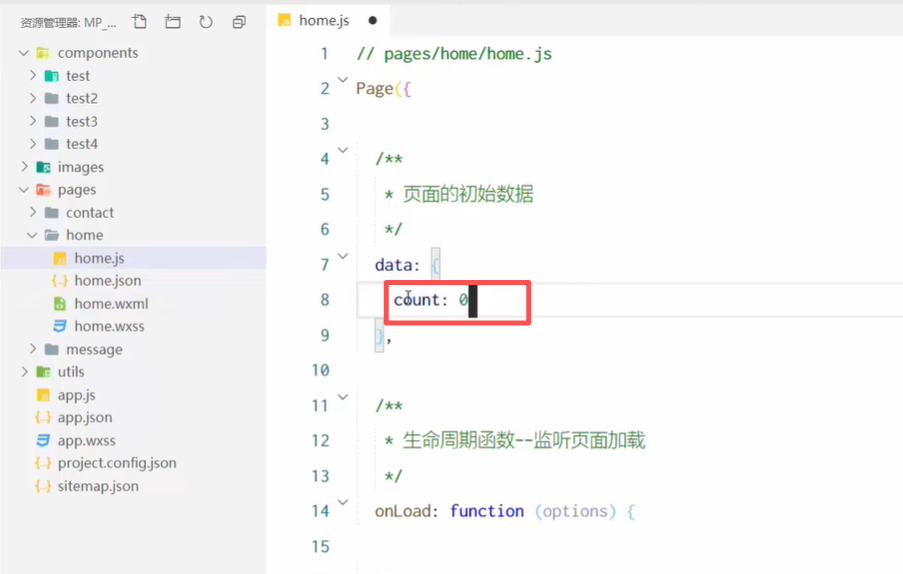The image size is (903, 574).
Task: Fold the onLoad function at line 14
Action: 343,503
